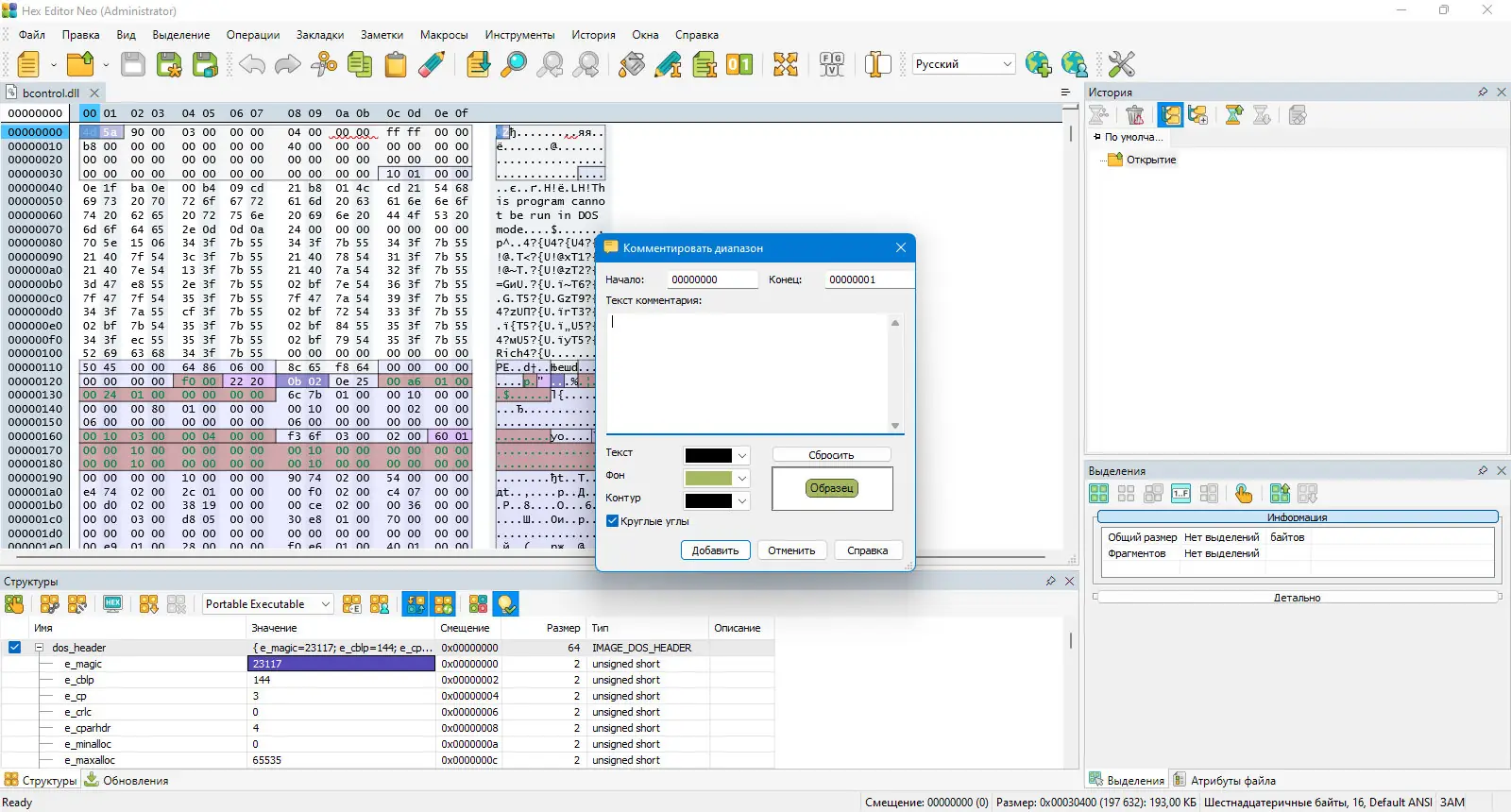Image resolution: width=1511 pixels, height=812 pixels.
Task: Uncheck the dos_header structure checkbox
Action: (x=14, y=648)
